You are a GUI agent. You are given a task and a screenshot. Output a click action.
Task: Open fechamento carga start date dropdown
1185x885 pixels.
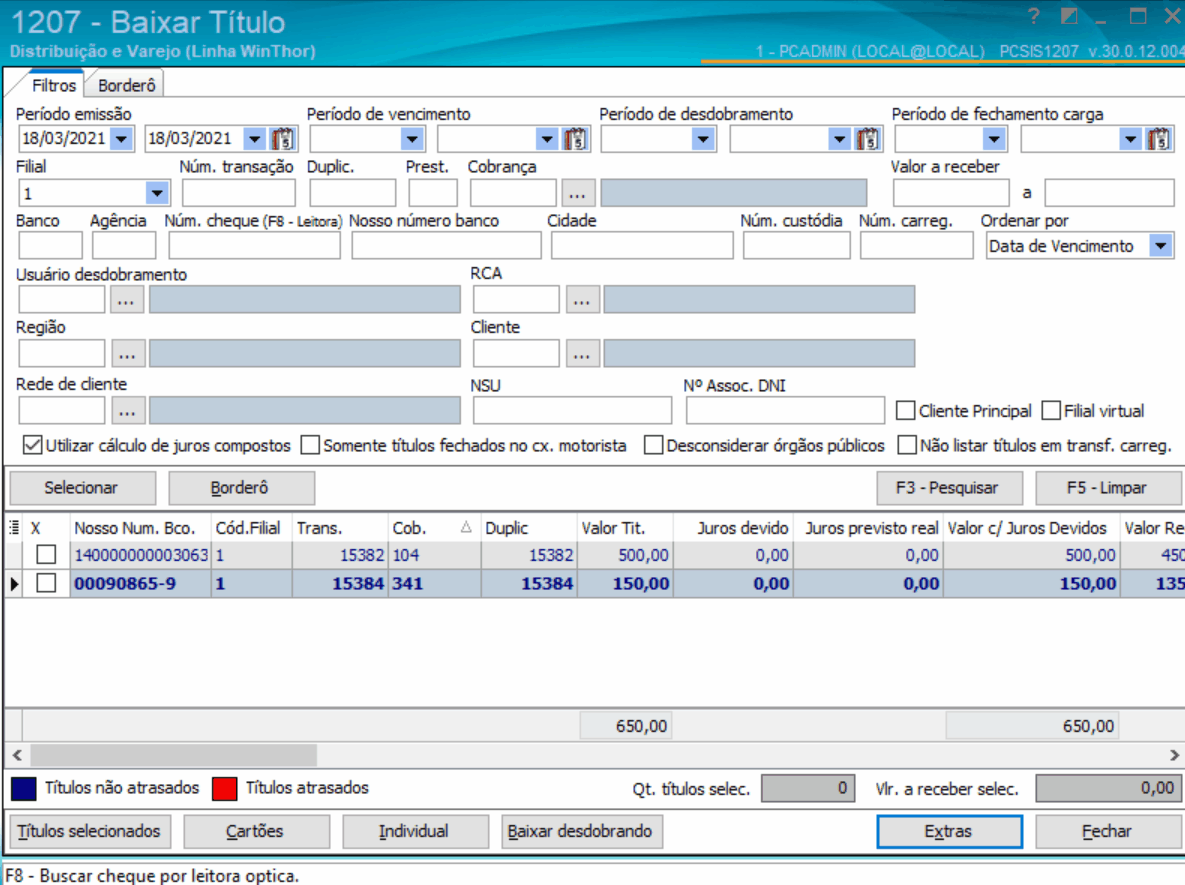[x=994, y=139]
